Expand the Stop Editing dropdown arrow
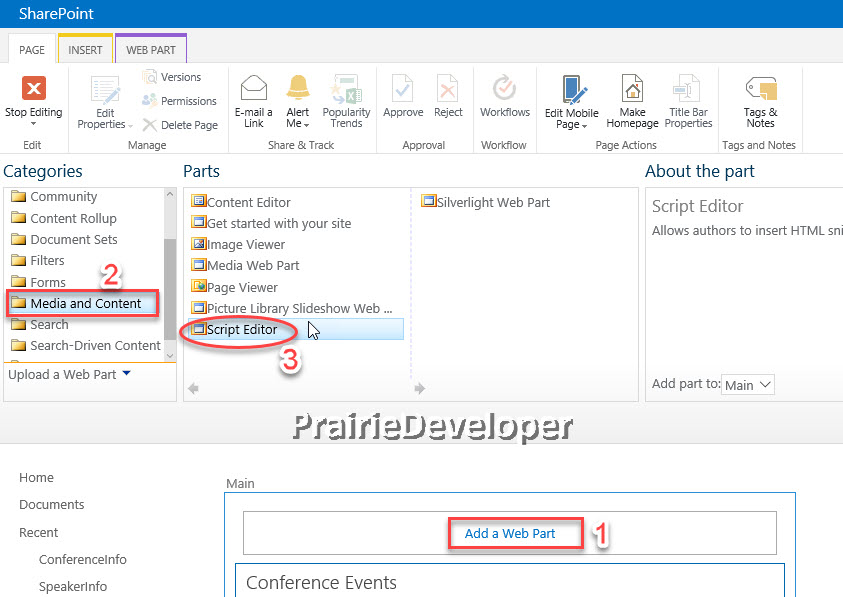This screenshot has height=597, width=843. tap(33, 124)
